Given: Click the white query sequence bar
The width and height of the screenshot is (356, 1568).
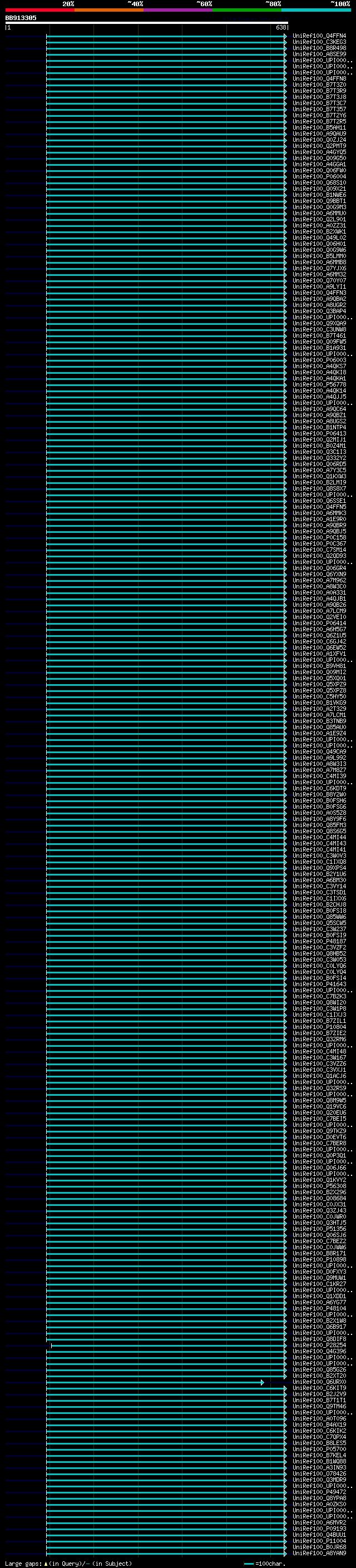Looking at the screenshot, I should tap(146, 23).
